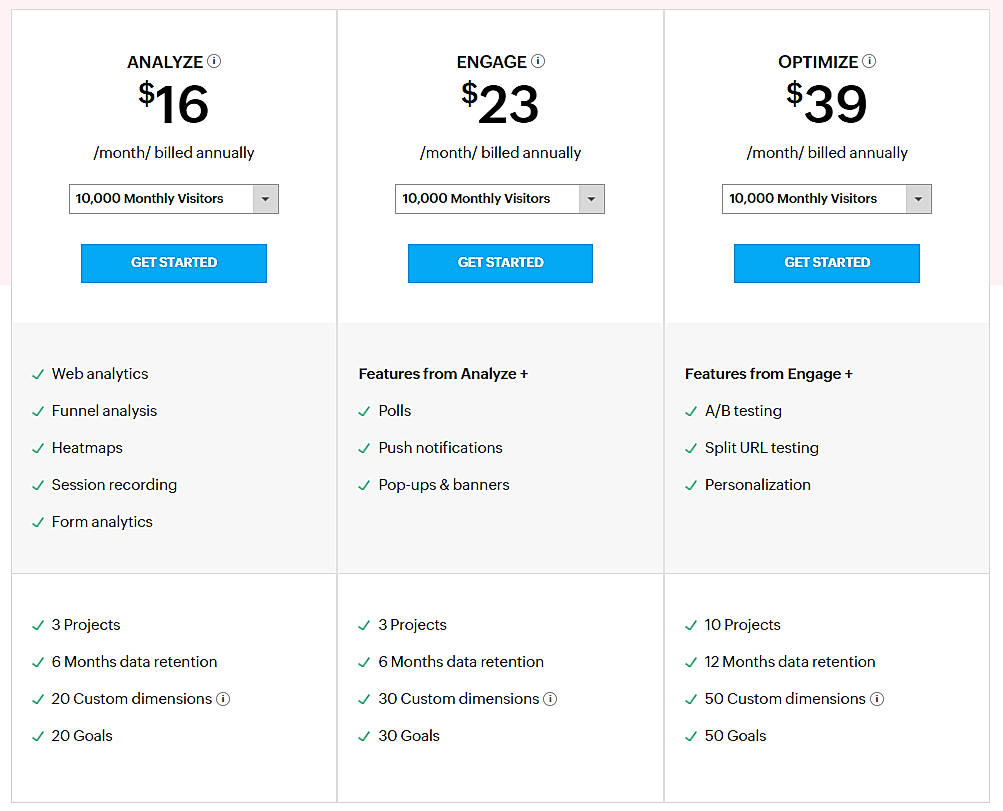The width and height of the screenshot is (1003, 811).
Task: Open the Engage visitors dropdown
Action: (500, 199)
